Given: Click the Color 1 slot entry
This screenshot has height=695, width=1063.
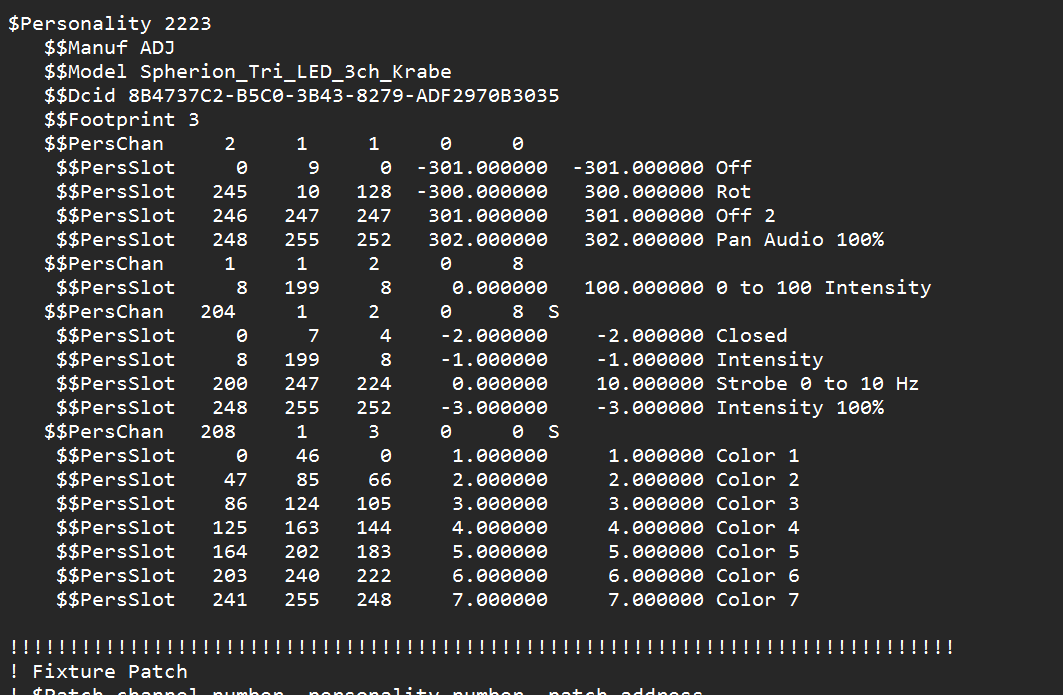Looking at the screenshot, I should pos(400,455).
